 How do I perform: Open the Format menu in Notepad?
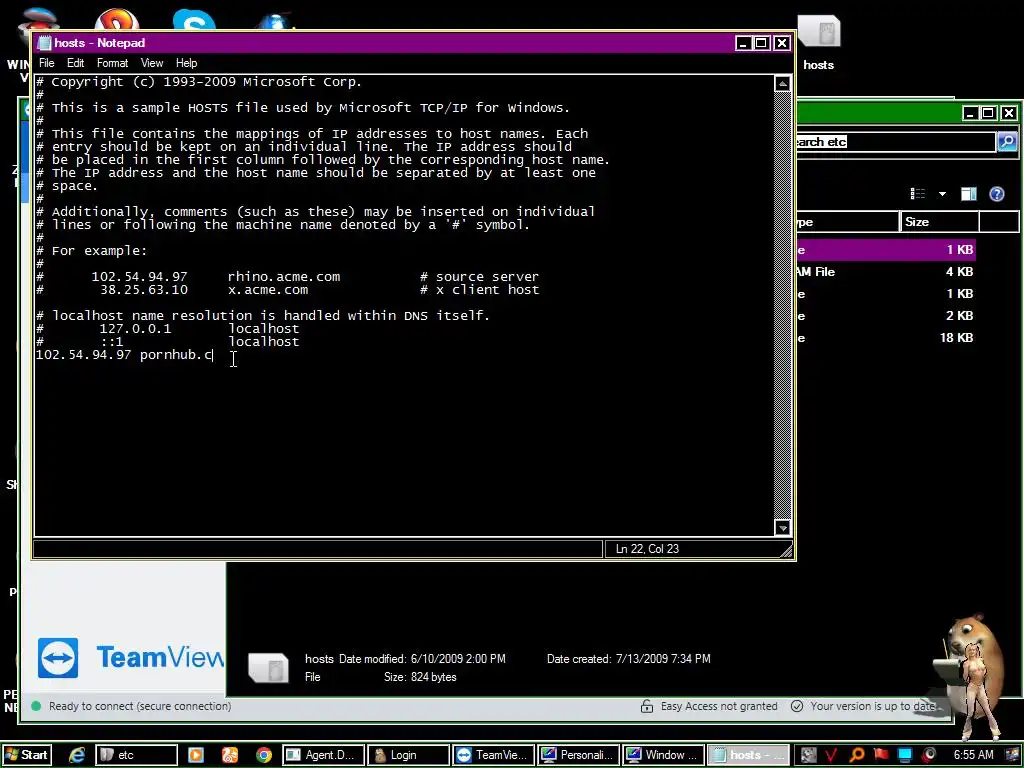click(112, 63)
